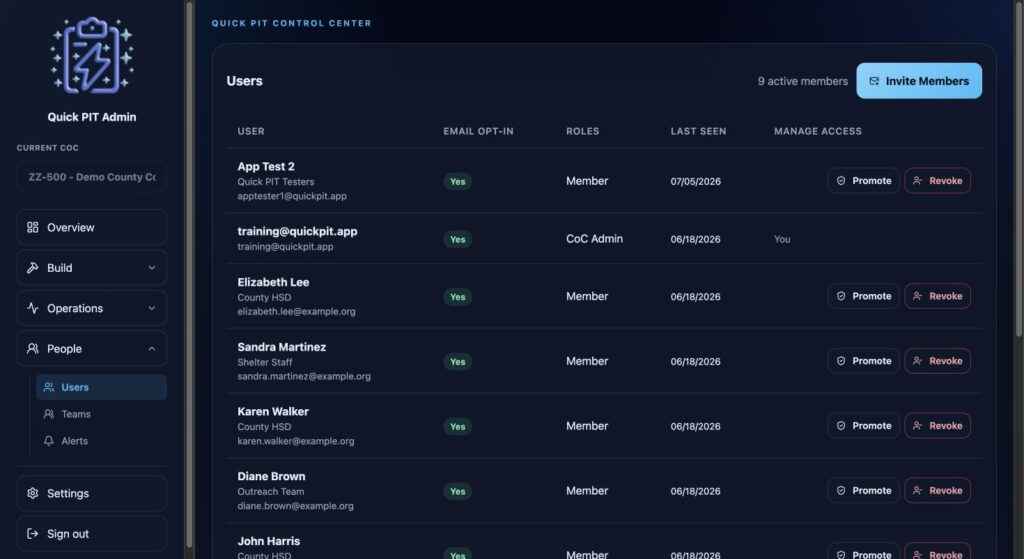
Task: Click shield icon in Sandra Martinez's Promote
Action: click(x=841, y=361)
